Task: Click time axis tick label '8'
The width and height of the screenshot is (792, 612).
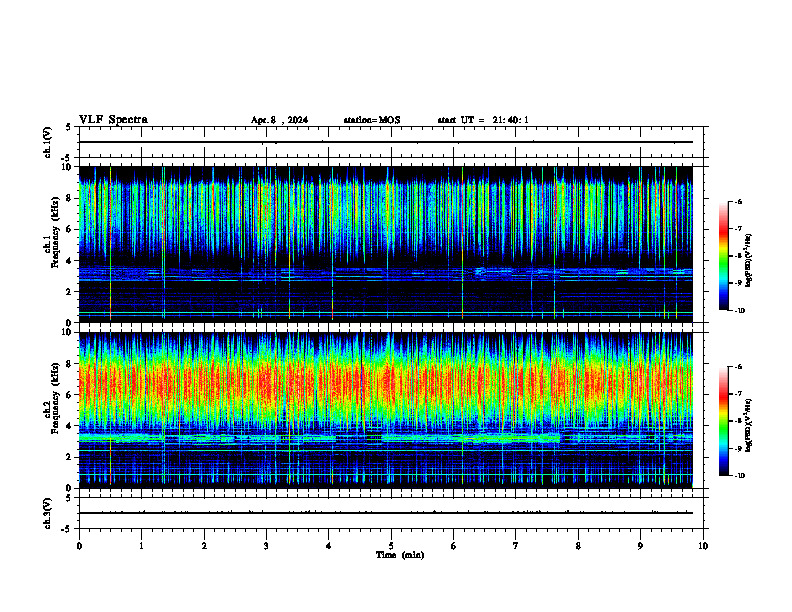Action: (578, 546)
